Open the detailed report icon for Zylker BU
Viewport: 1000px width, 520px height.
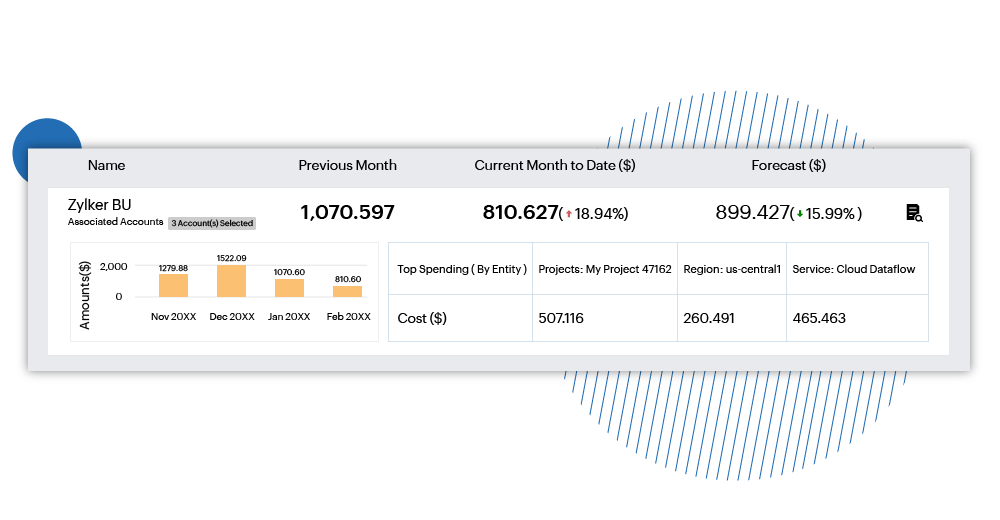(x=914, y=212)
